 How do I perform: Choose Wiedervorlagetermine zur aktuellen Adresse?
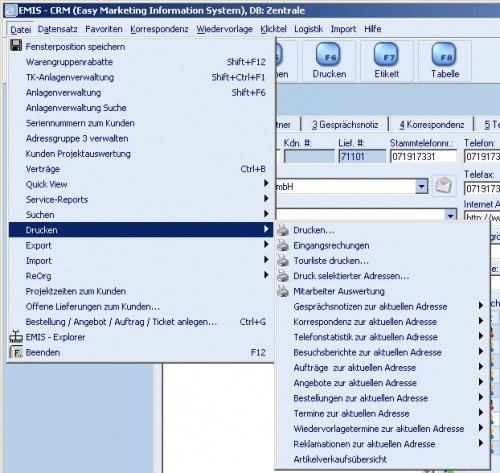click(x=382, y=429)
